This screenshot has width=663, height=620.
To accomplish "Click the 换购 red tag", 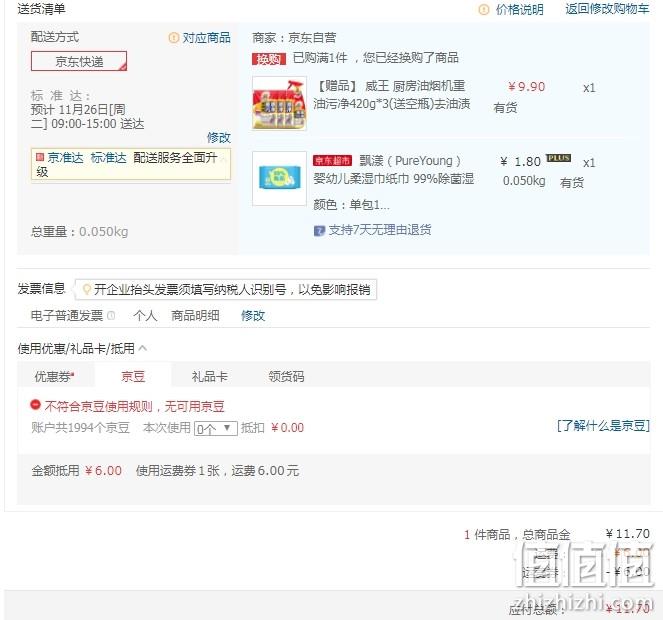I will [269, 59].
